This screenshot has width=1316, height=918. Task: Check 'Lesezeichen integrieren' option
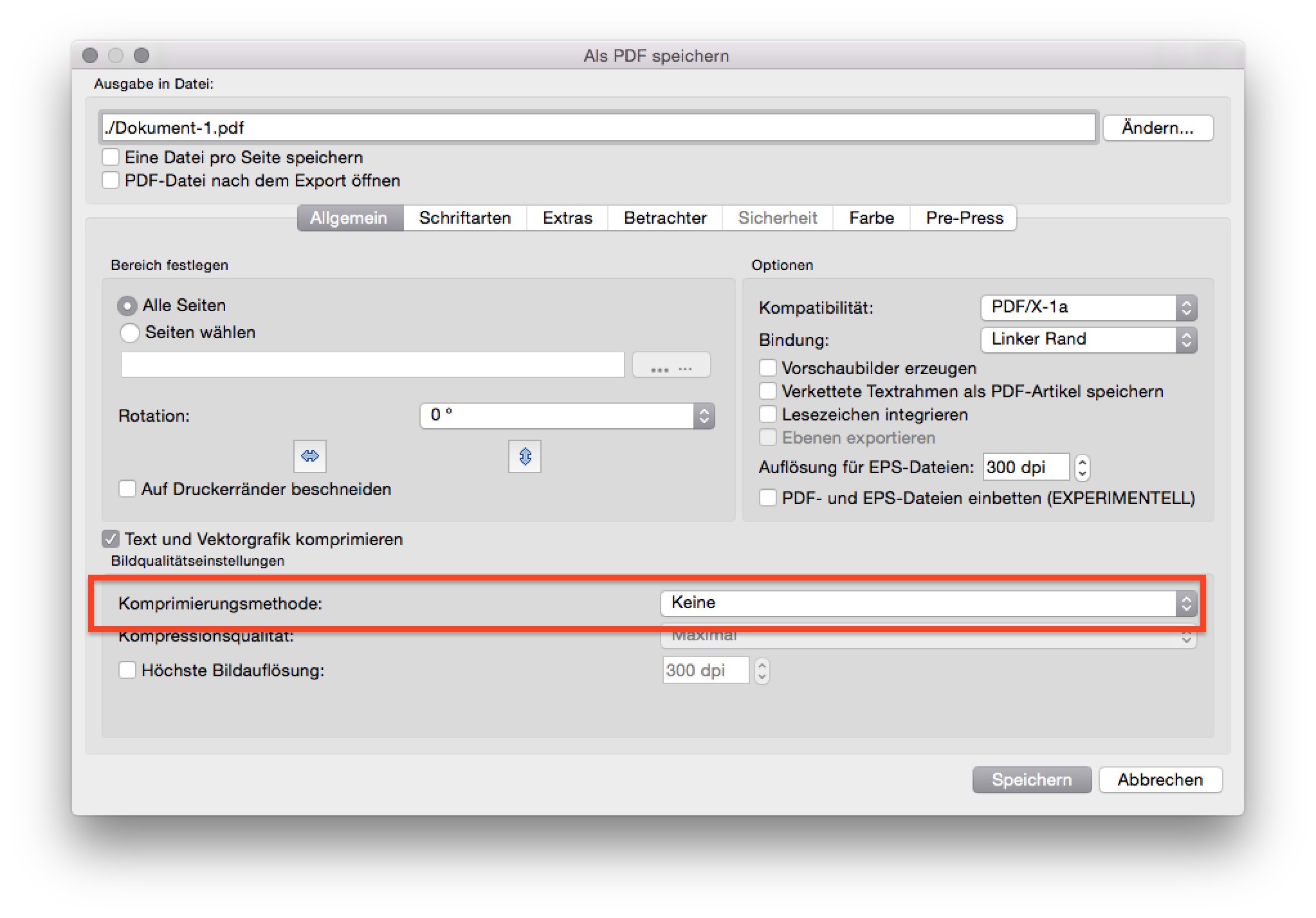[x=768, y=415]
